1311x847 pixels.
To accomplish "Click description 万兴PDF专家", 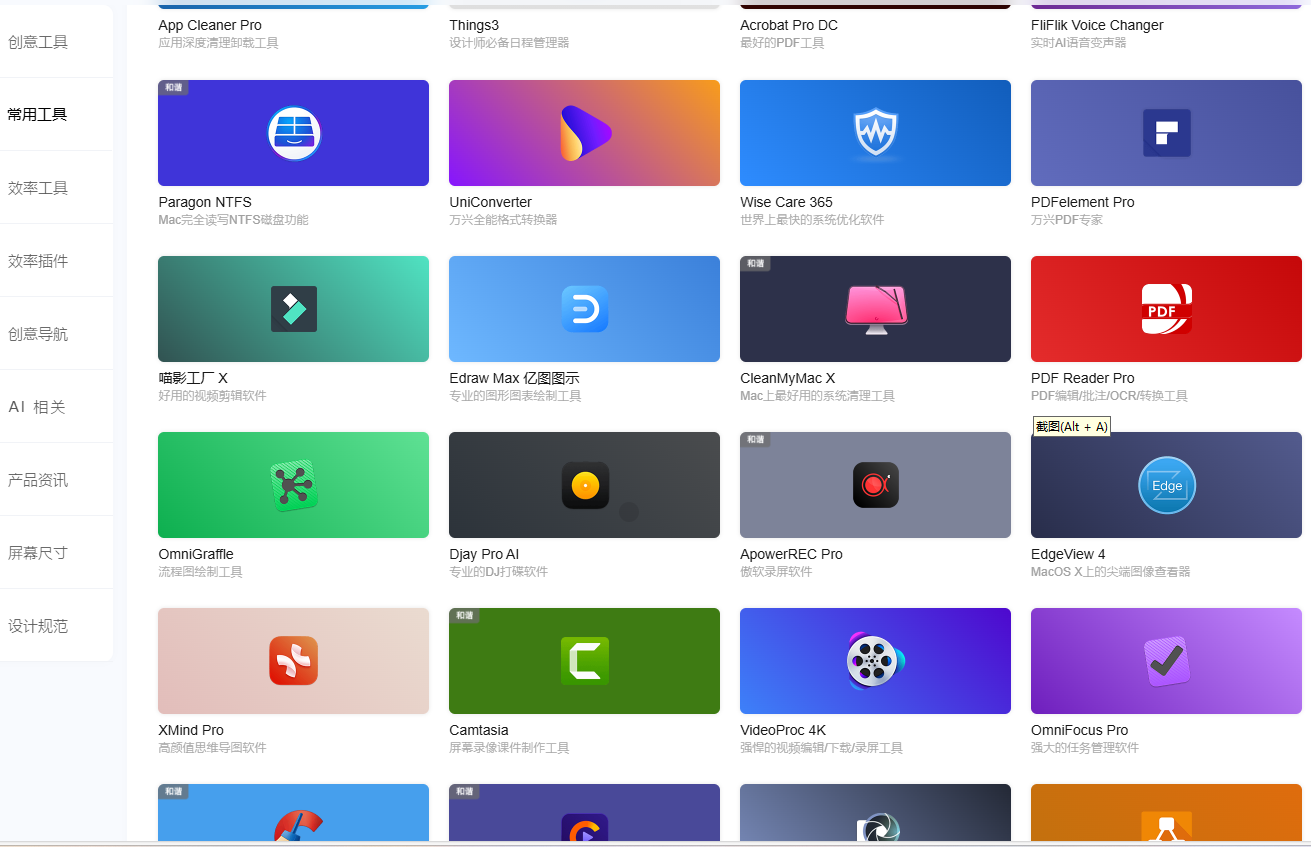I will click(1067, 220).
